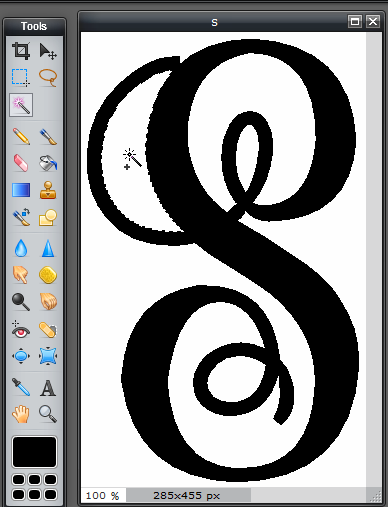Choose the Pinch tool
The width and height of the screenshot is (388, 507).
48,356
